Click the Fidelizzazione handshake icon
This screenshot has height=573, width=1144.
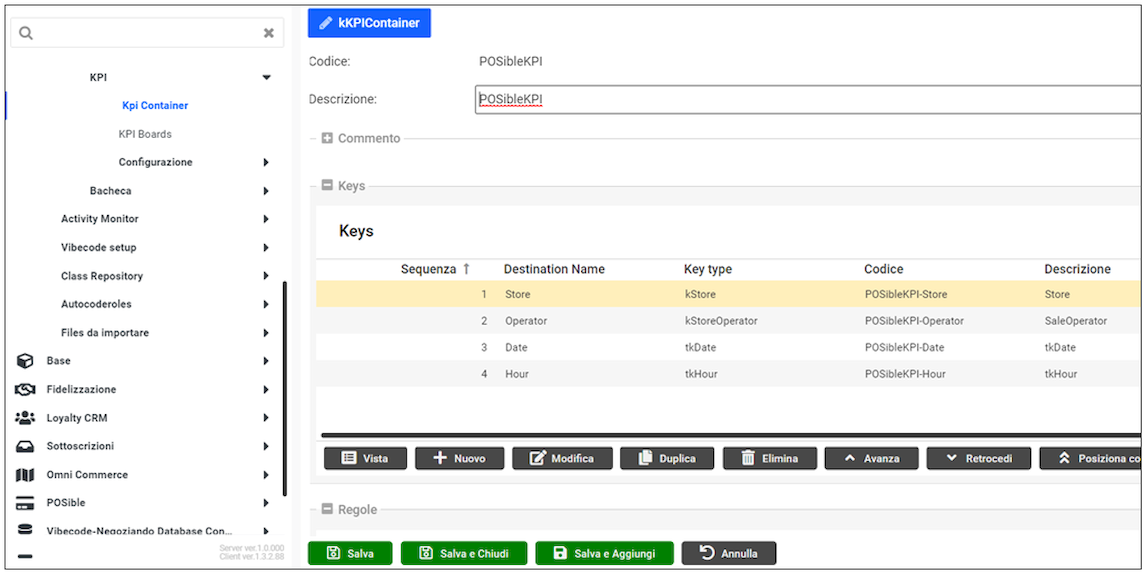[x=26, y=390]
